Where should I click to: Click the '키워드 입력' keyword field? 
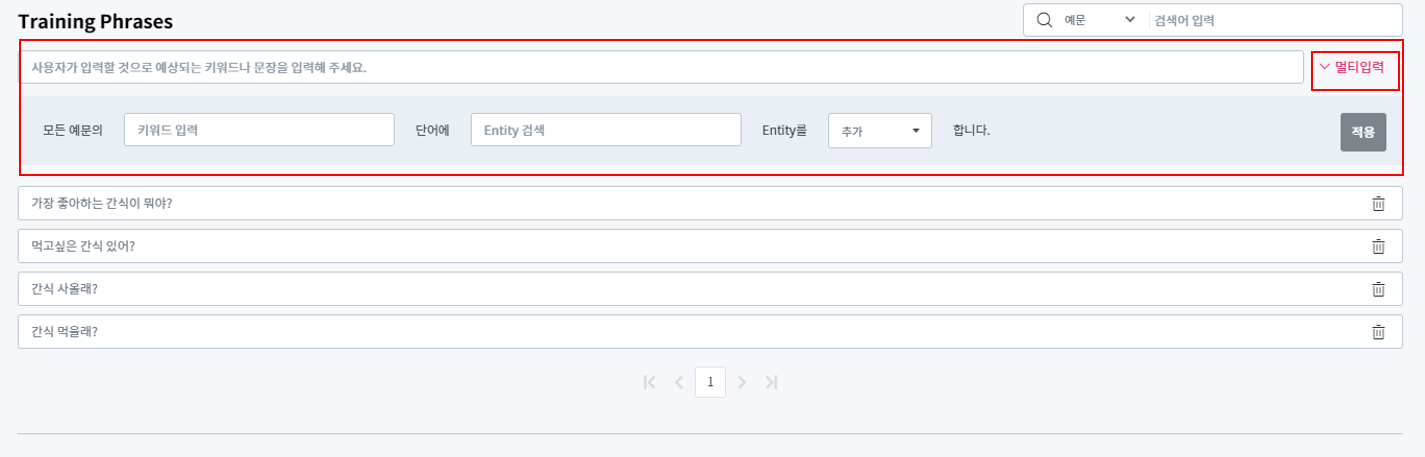pyautogui.click(x=259, y=130)
